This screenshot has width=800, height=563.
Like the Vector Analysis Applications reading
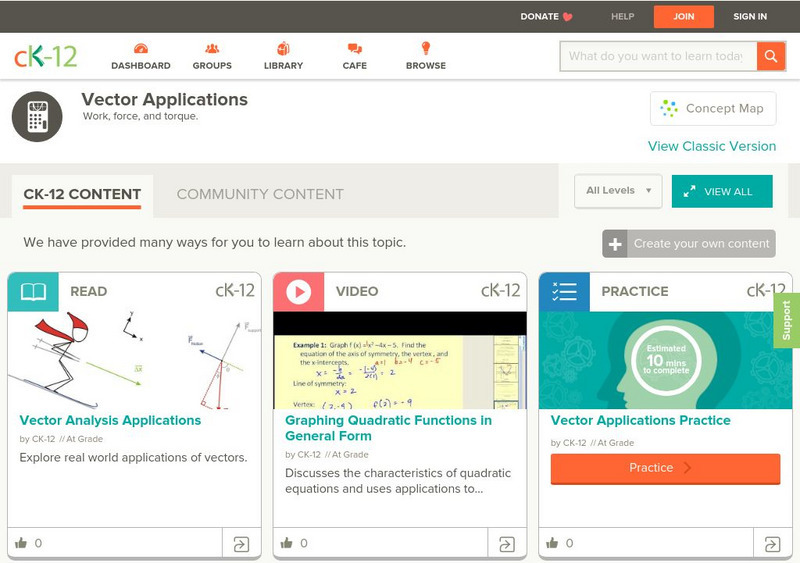click(x=22, y=544)
